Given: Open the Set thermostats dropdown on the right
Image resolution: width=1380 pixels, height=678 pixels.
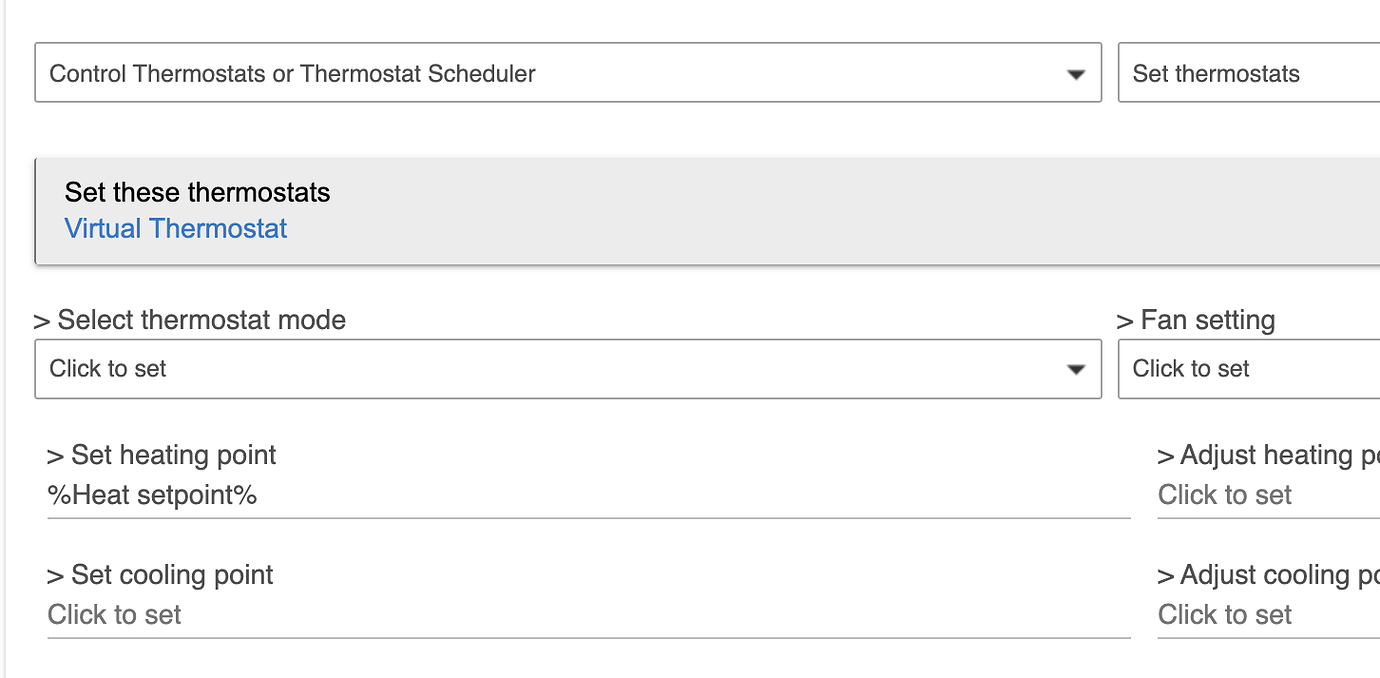Looking at the screenshot, I should pos(1250,72).
